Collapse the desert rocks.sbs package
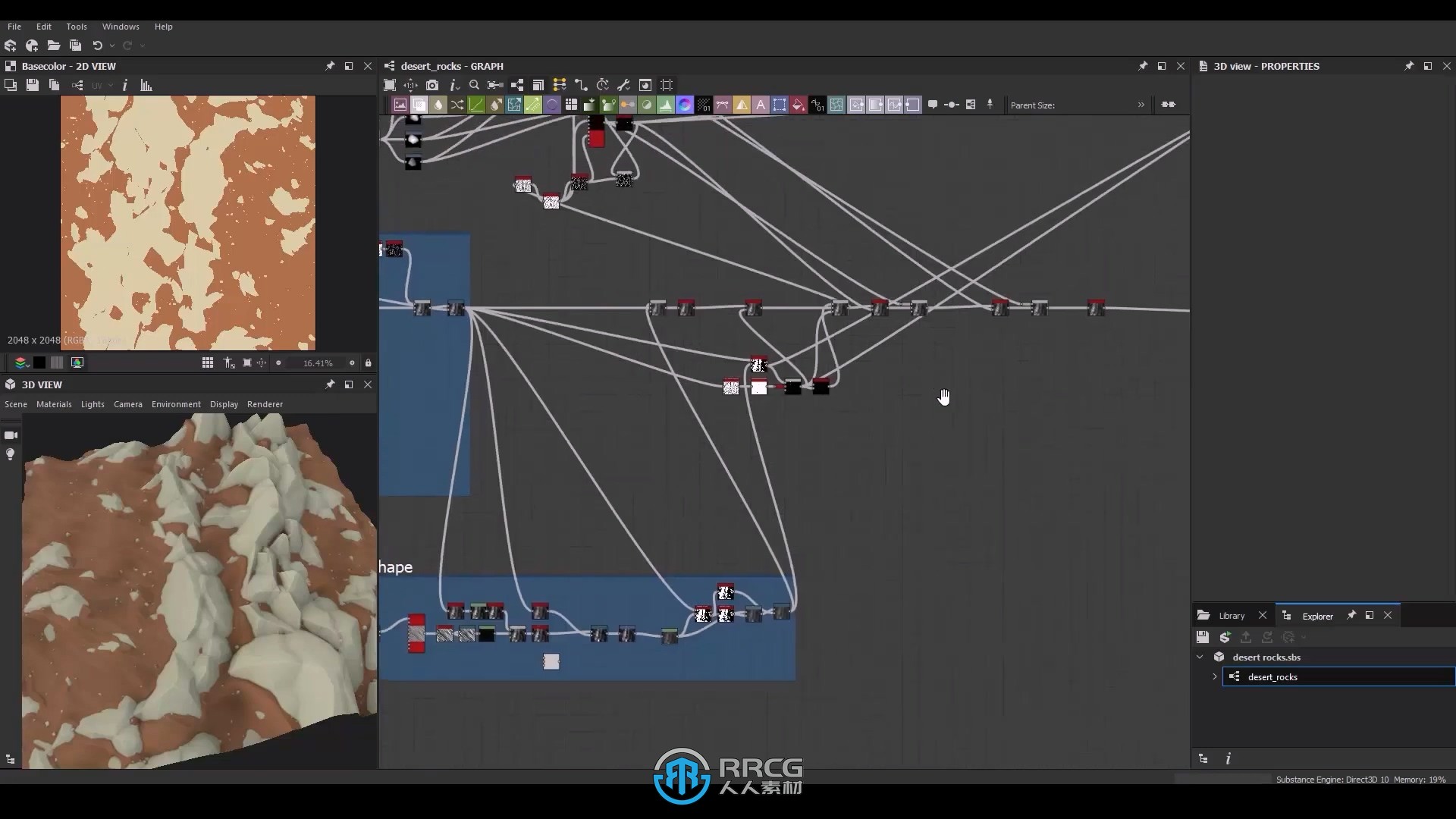Image resolution: width=1456 pixels, height=819 pixels. tap(1200, 657)
